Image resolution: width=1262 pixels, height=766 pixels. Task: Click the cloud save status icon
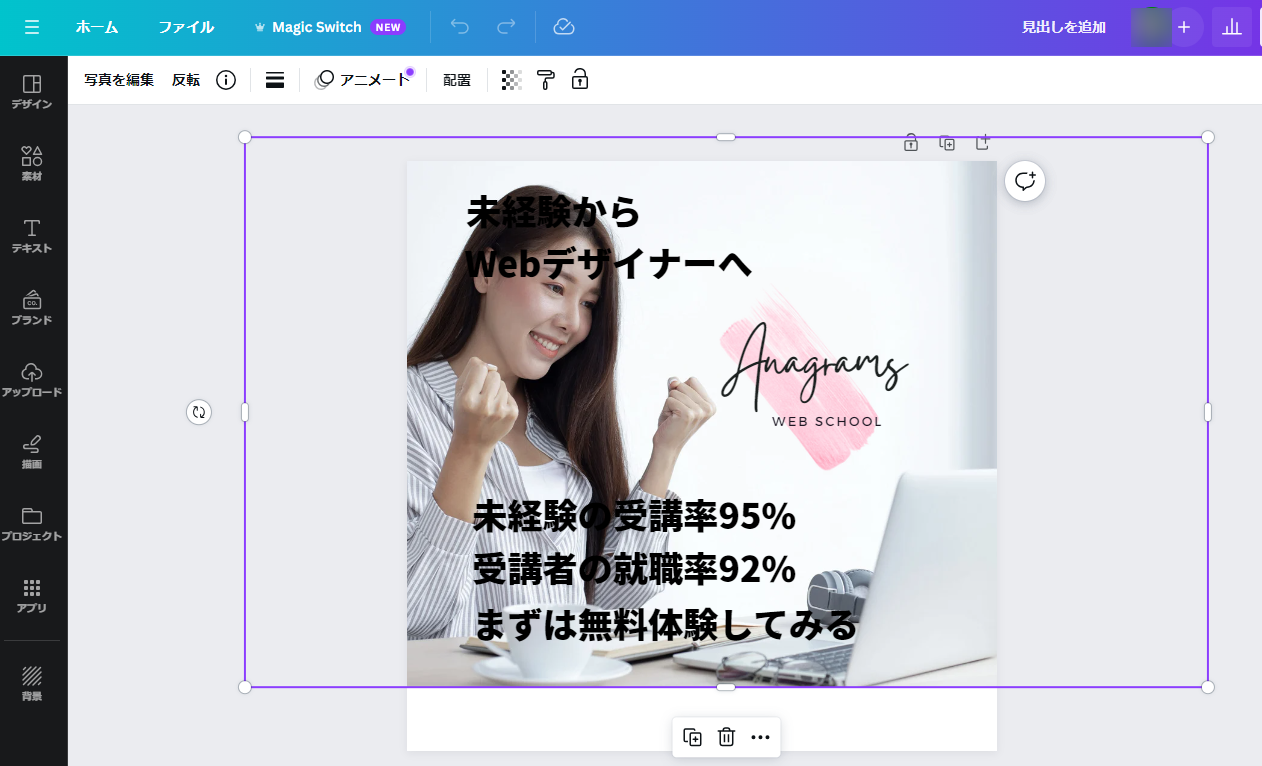click(564, 27)
